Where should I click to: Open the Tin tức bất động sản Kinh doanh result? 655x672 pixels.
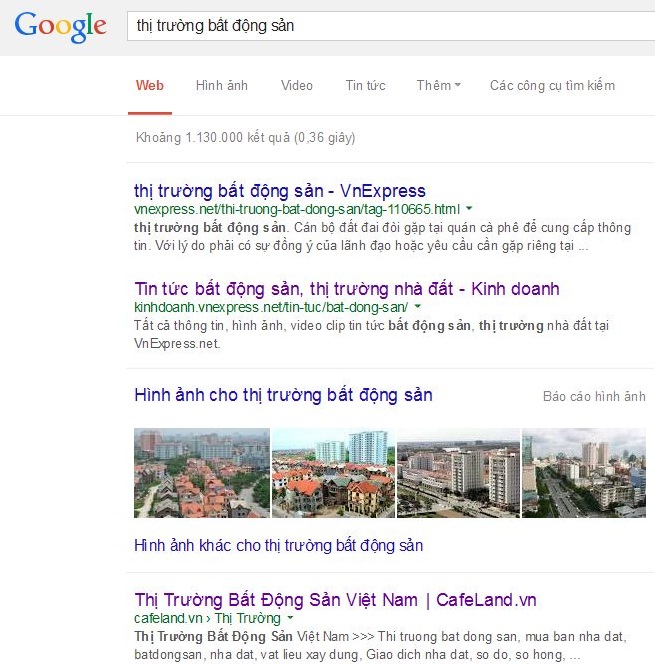(x=347, y=289)
